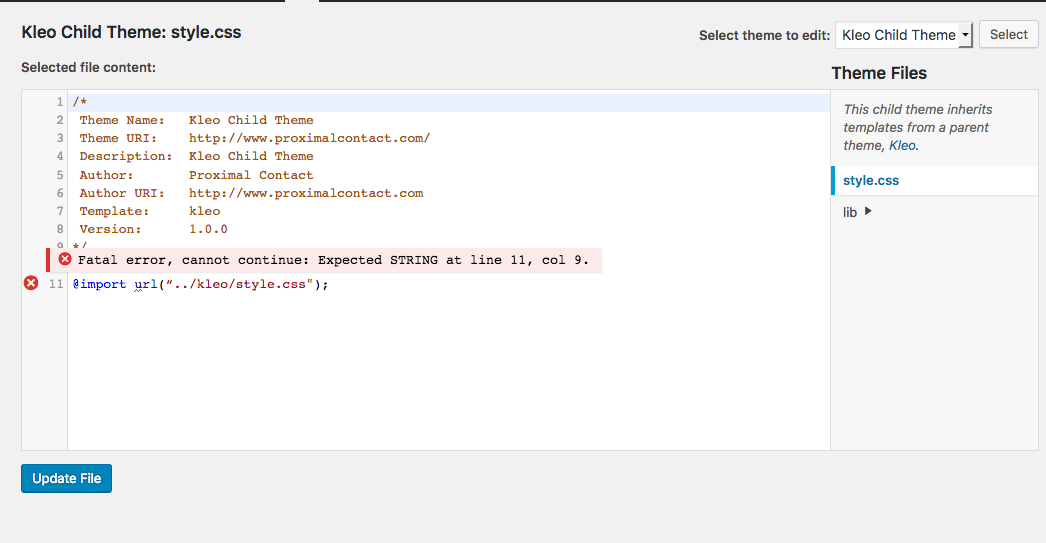Viewport: 1046px width, 543px height.
Task: Click the 'Selected file content:' label
Action: point(89,67)
